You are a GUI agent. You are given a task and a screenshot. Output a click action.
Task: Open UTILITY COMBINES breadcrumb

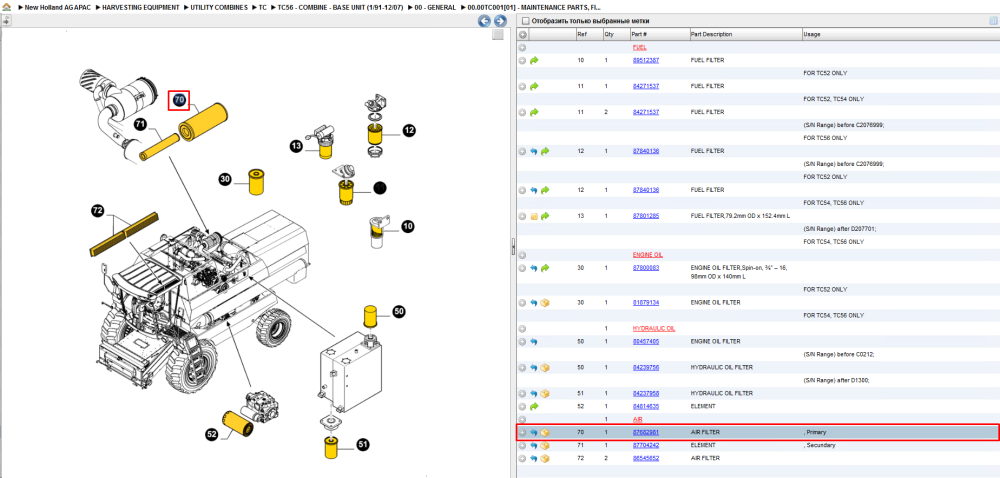[x=217, y=8]
